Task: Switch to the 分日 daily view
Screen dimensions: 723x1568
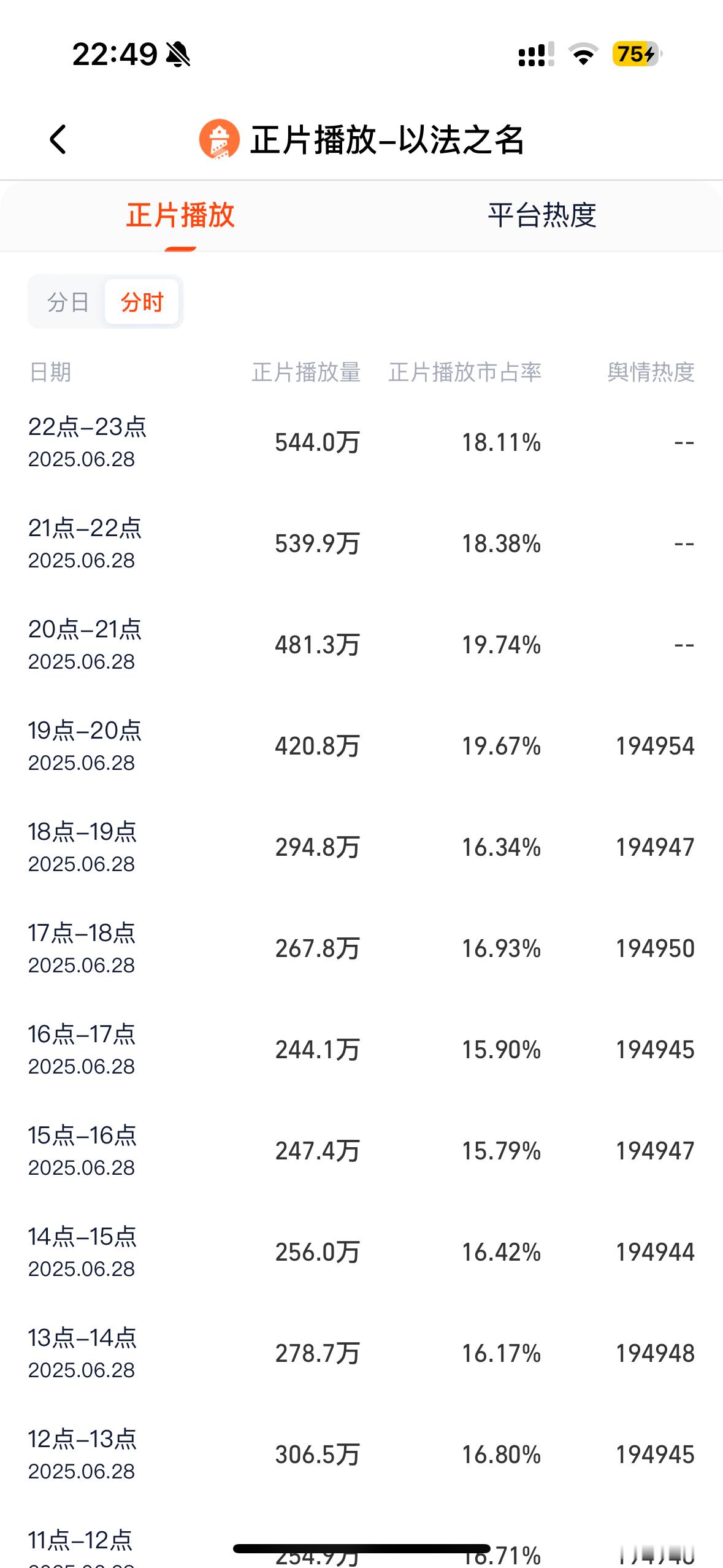Action: [68, 302]
